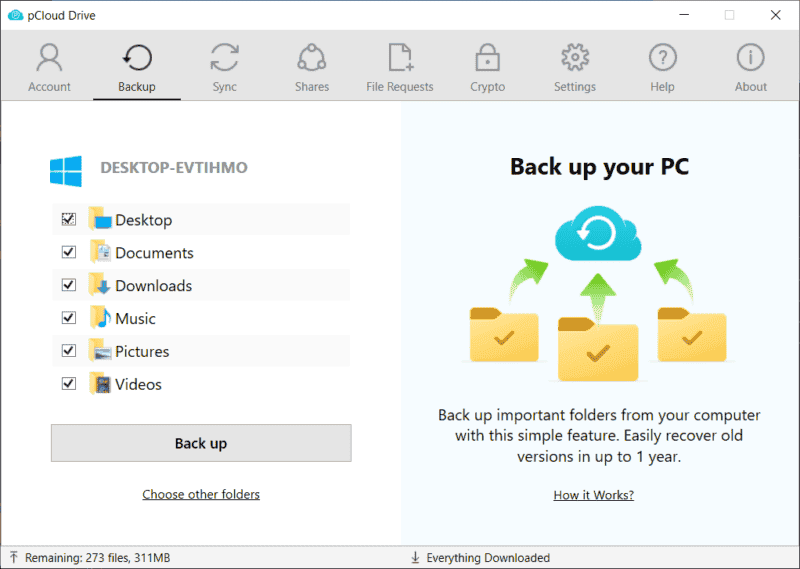Screen dimensions: 800x569
Task: Click the About tab label
Action: (x=751, y=87)
